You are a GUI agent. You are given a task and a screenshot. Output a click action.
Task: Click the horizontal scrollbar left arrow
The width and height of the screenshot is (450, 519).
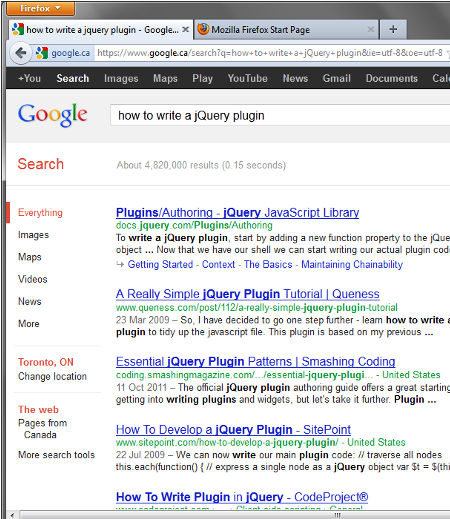point(12,515)
